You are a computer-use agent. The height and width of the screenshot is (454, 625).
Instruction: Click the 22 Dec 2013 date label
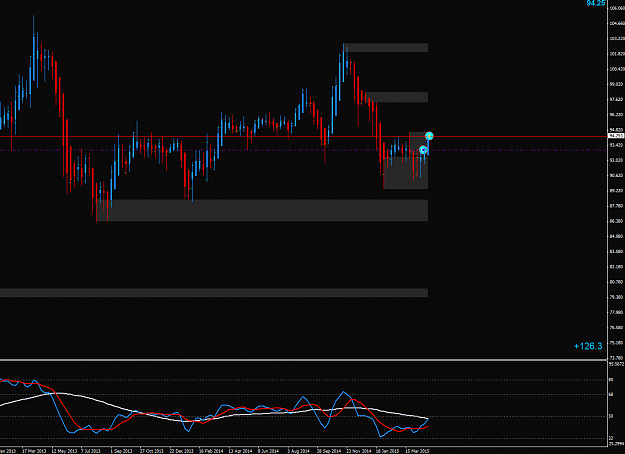[182, 451]
